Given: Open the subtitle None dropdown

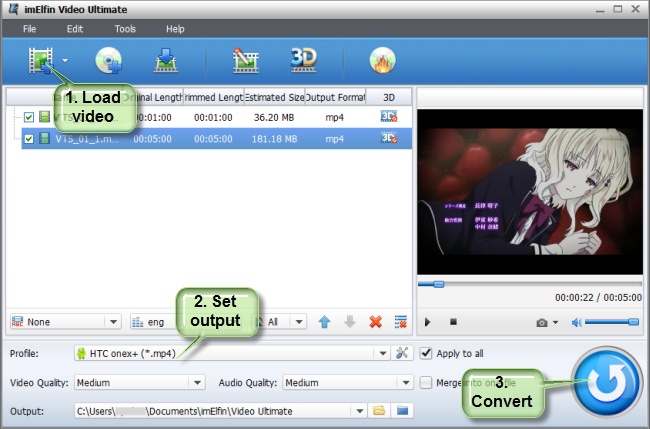Looking at the screenshot, I should [x=65, y=322].
